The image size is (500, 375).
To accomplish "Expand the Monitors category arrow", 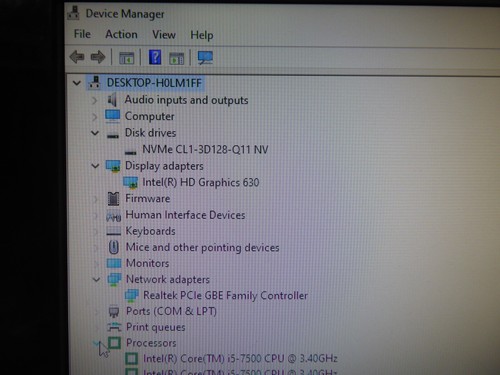I will pyautogui.click(x=97, y=264).
